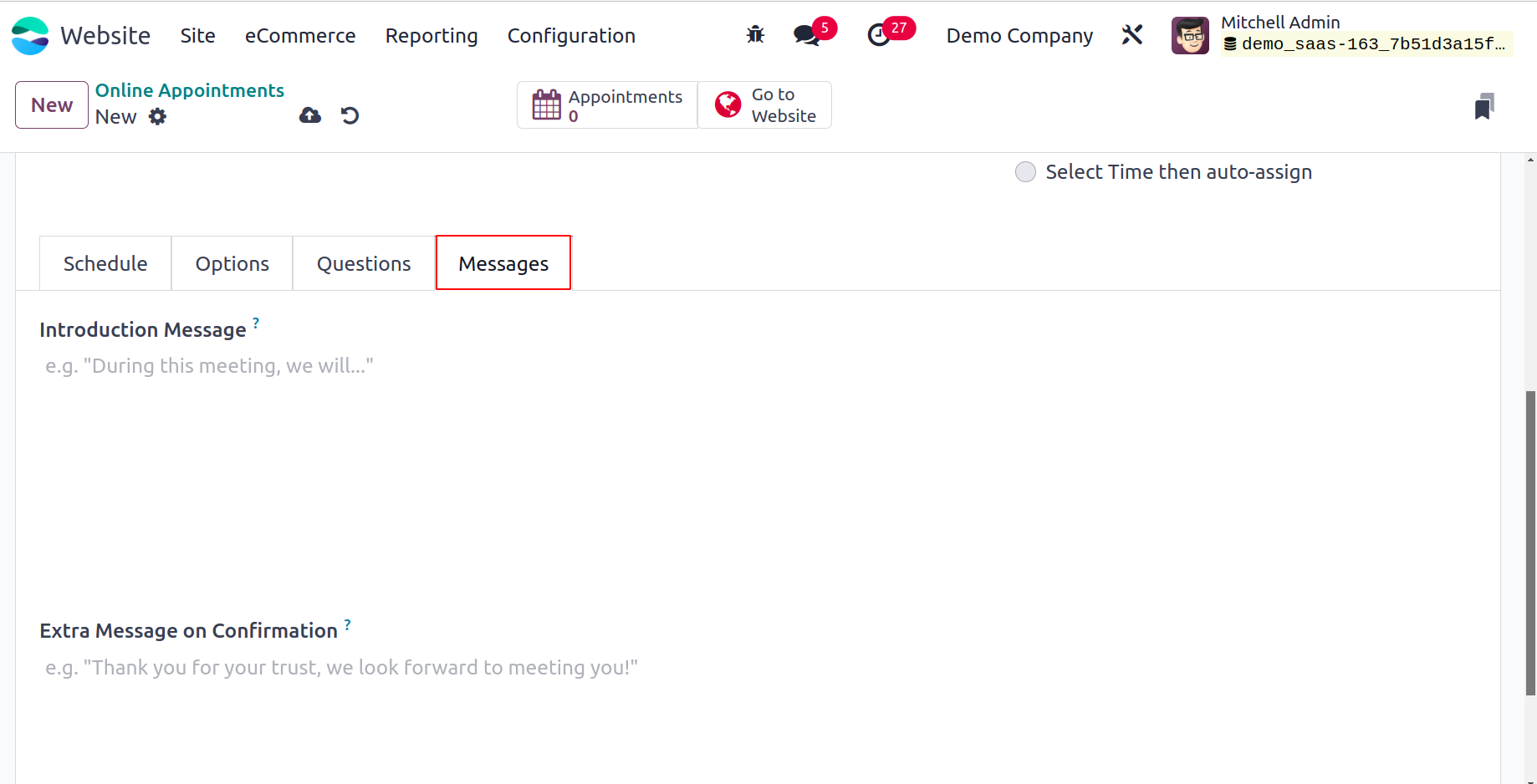
Task: Click the bookmark icon at the right
Action: pyautogui.click(x=1484, y=106)
